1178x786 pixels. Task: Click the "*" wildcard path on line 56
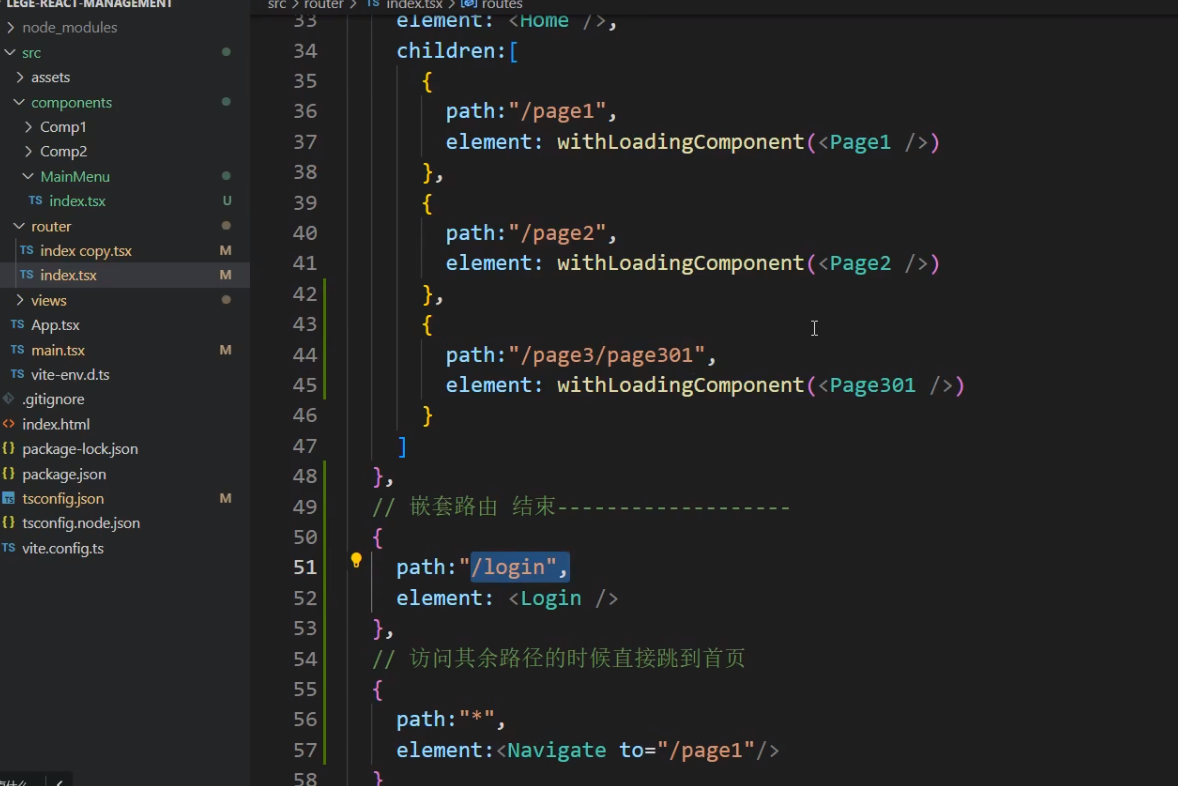coord(477,720)
